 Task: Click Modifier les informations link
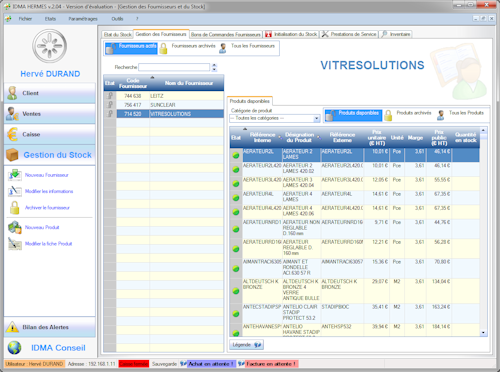(49, 191)
